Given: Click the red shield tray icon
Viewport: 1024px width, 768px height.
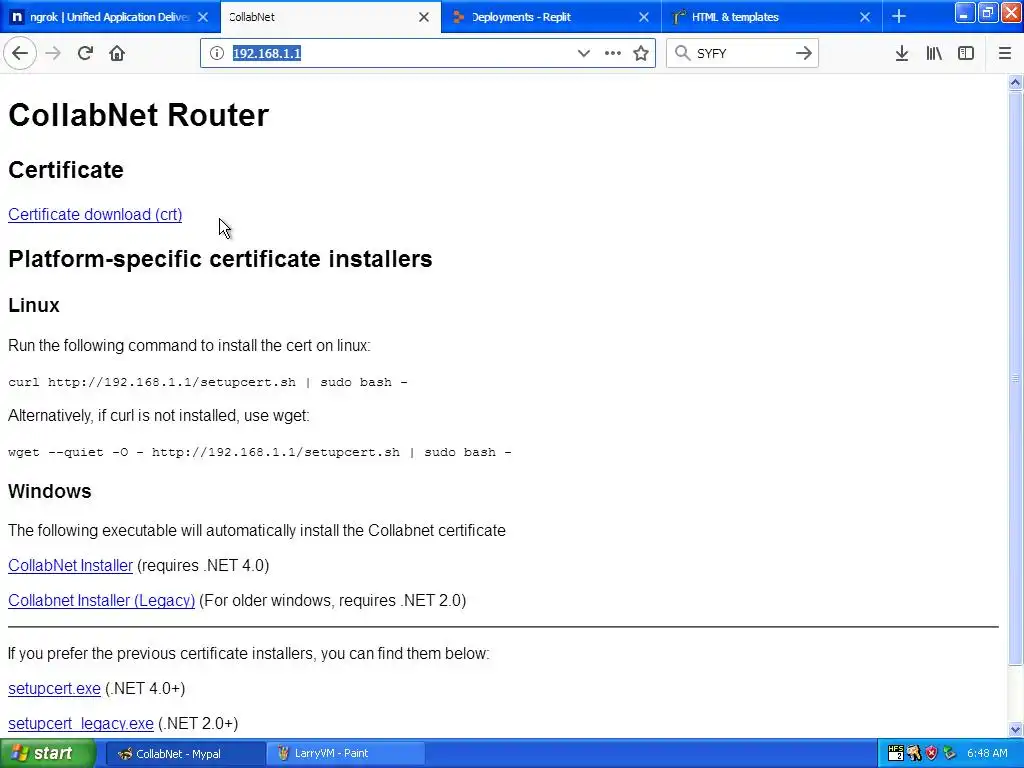Looking at the screenshot, I should (932, 753).
